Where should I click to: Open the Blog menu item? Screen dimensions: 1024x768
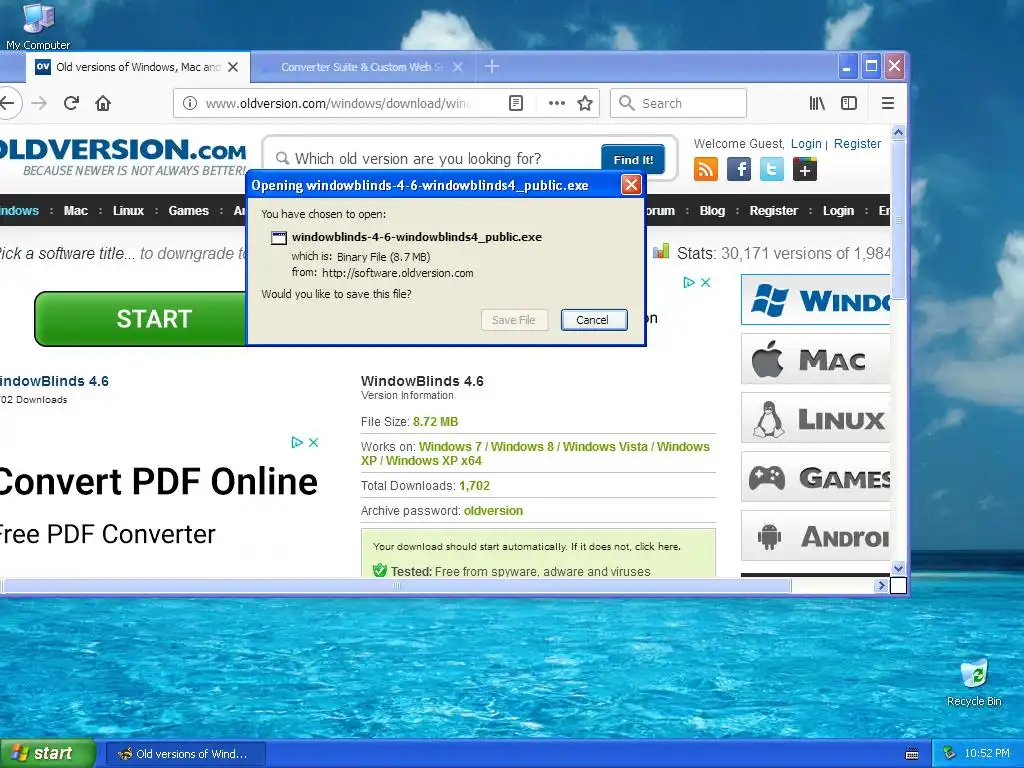click(x=712, y=211)
